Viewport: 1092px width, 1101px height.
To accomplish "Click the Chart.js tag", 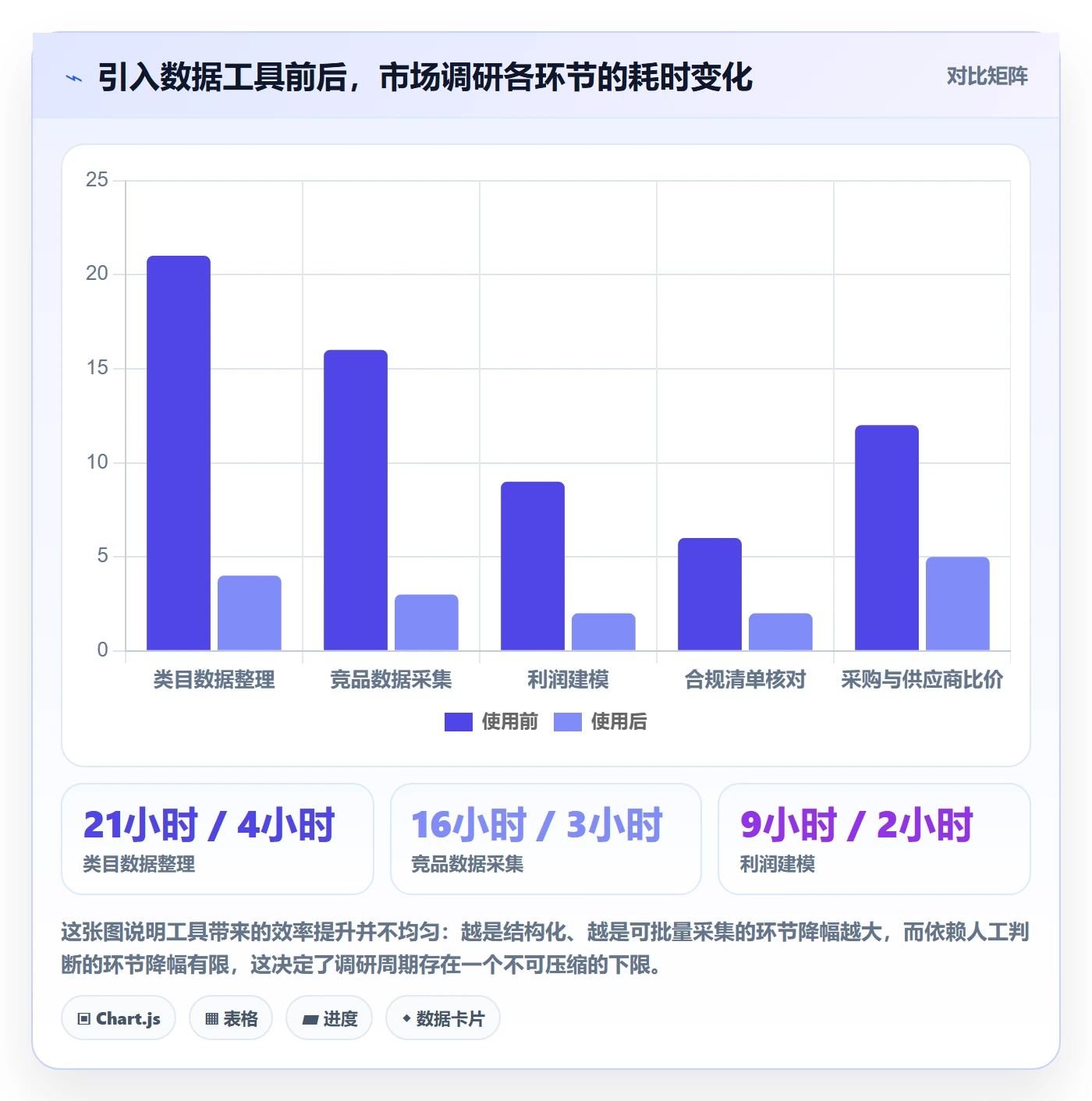I will [119, 1018].
